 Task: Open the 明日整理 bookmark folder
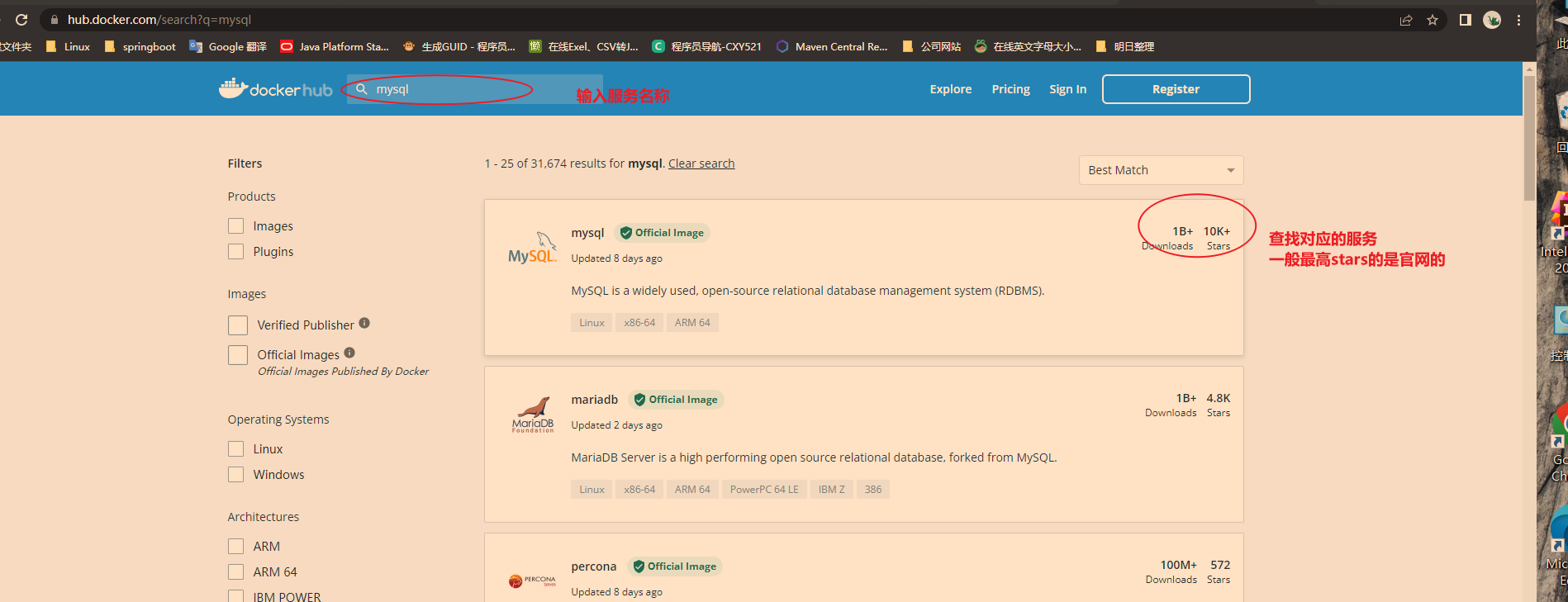(1124, 46)
